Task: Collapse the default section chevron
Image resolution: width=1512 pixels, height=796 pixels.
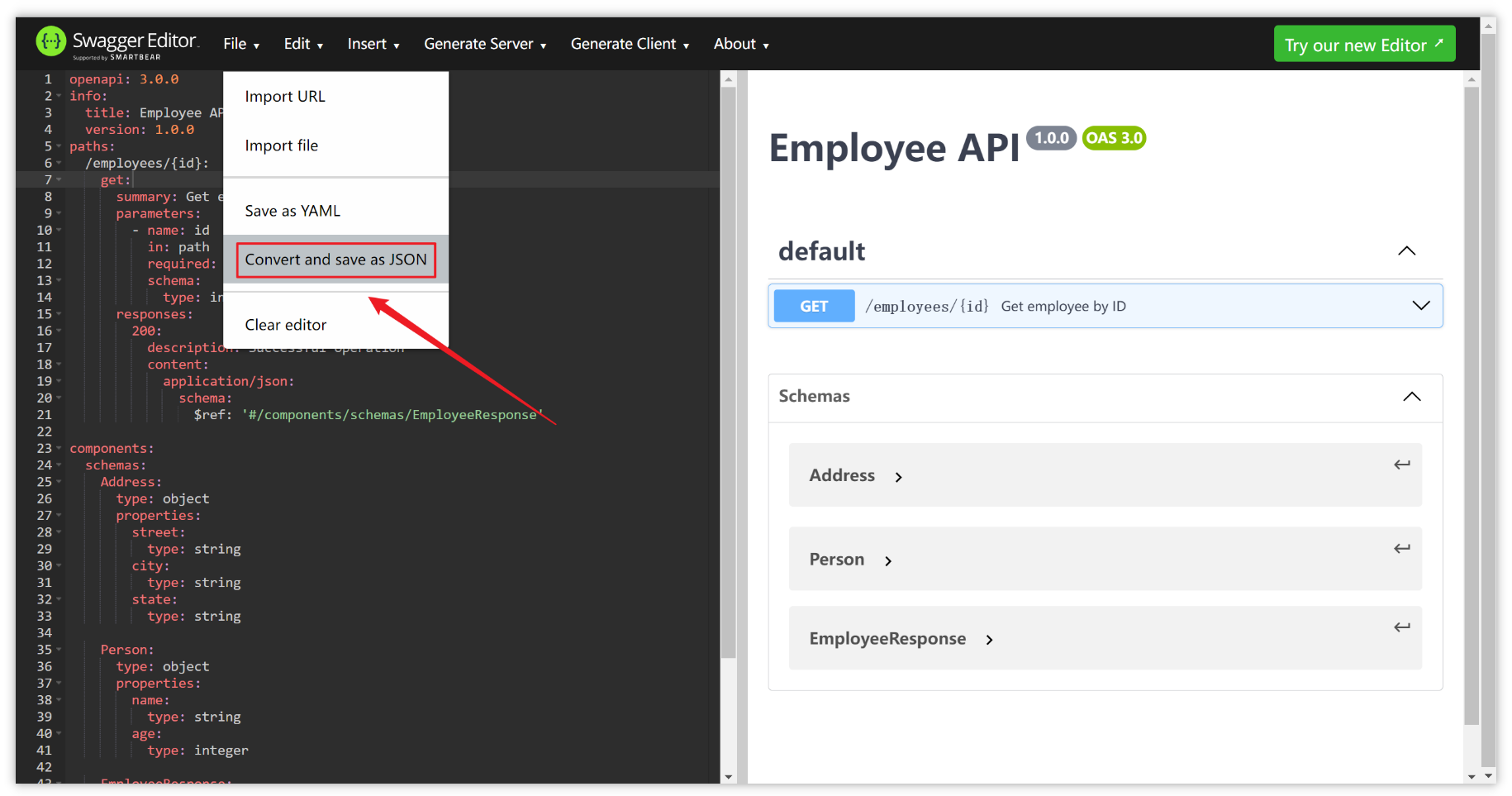Action: [1406, 251]
